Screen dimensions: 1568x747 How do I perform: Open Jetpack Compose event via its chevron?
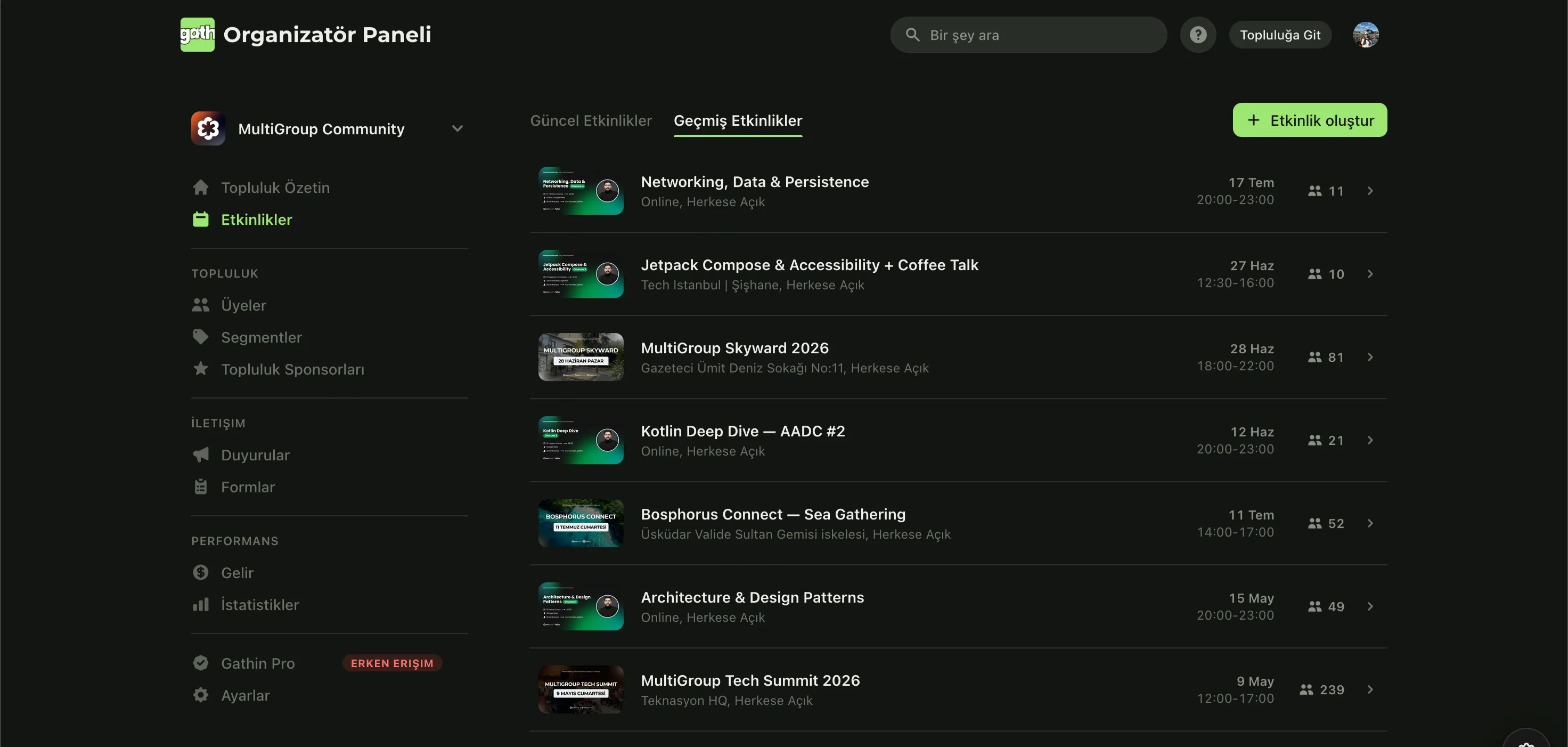1370,274
